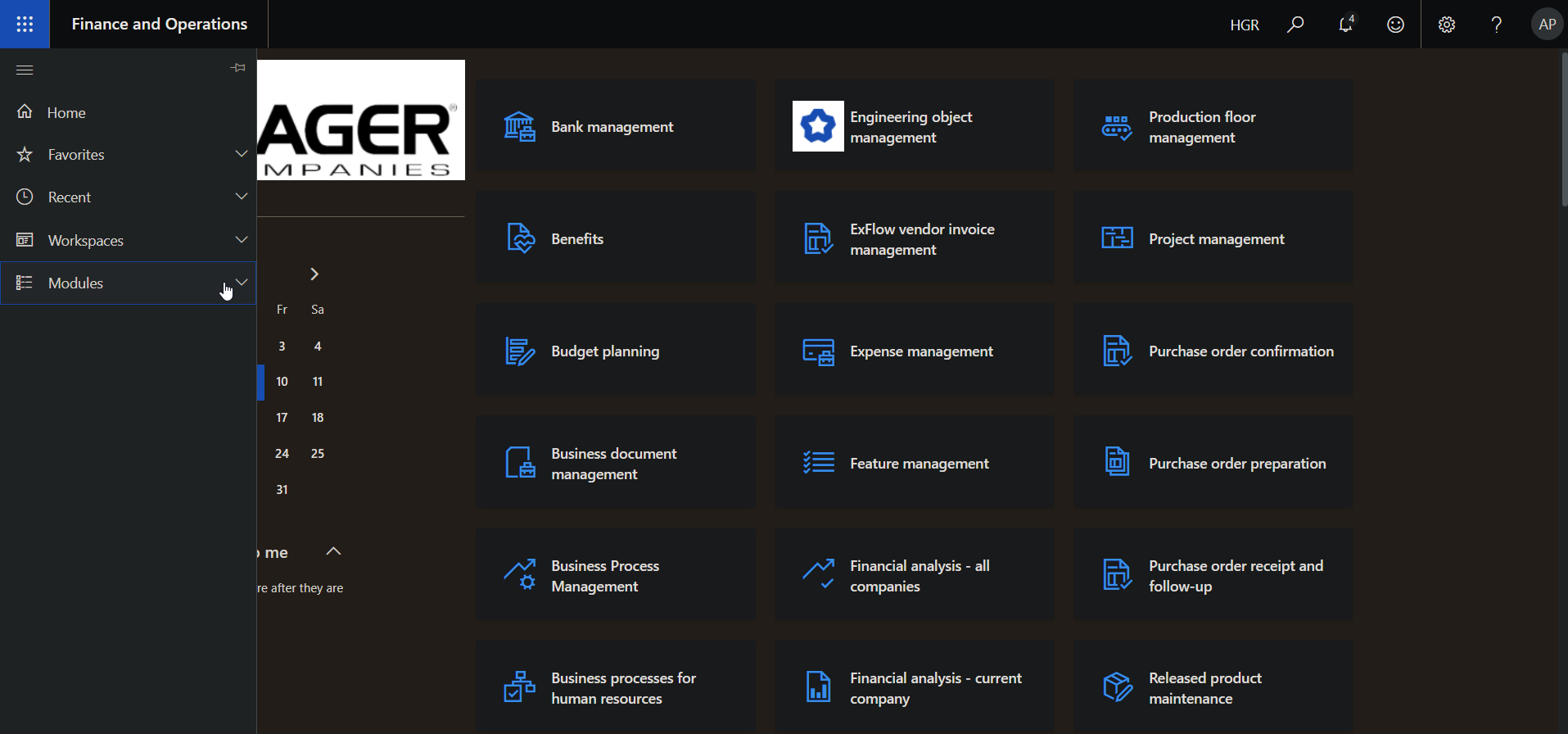
Task: Select calendar date 18
Action: (x=318, y=417)
